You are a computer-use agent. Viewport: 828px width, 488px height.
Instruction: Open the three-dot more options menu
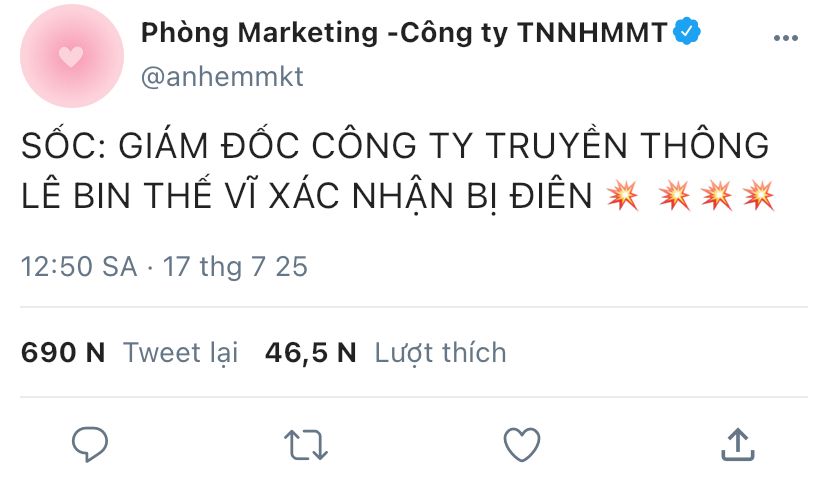coord(786,37)
